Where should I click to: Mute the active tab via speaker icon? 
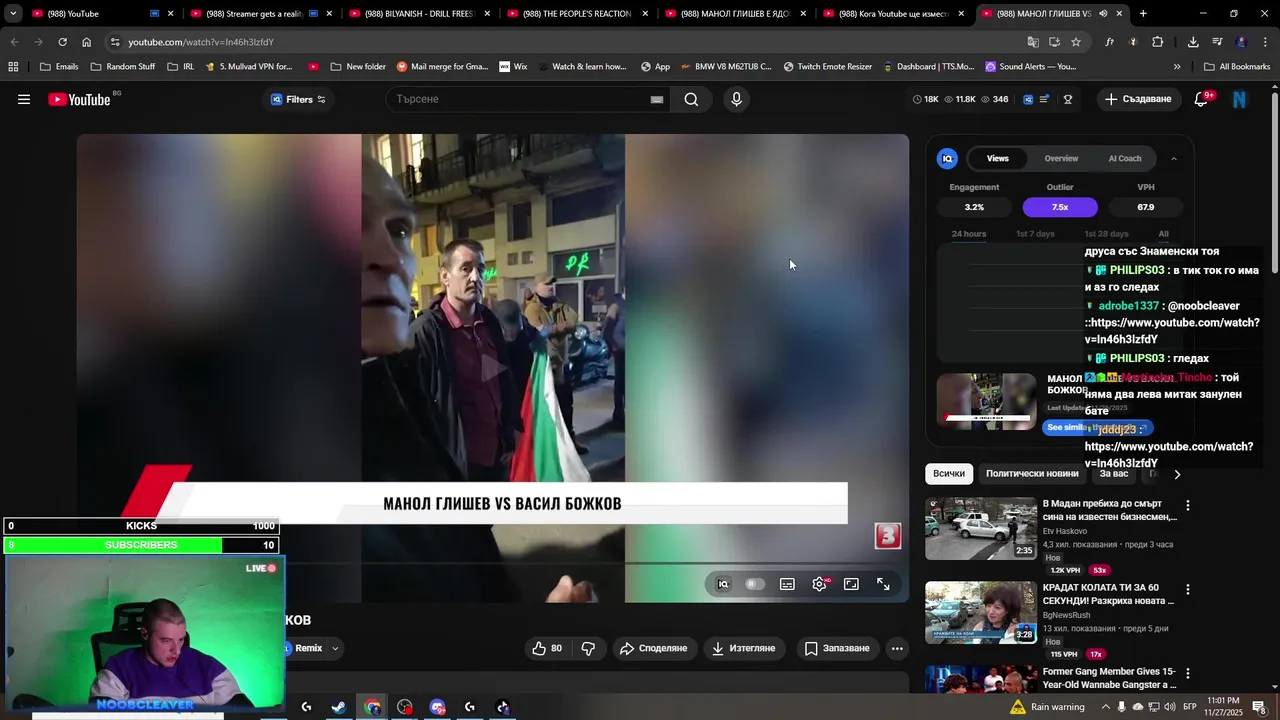coord(1103,14)
